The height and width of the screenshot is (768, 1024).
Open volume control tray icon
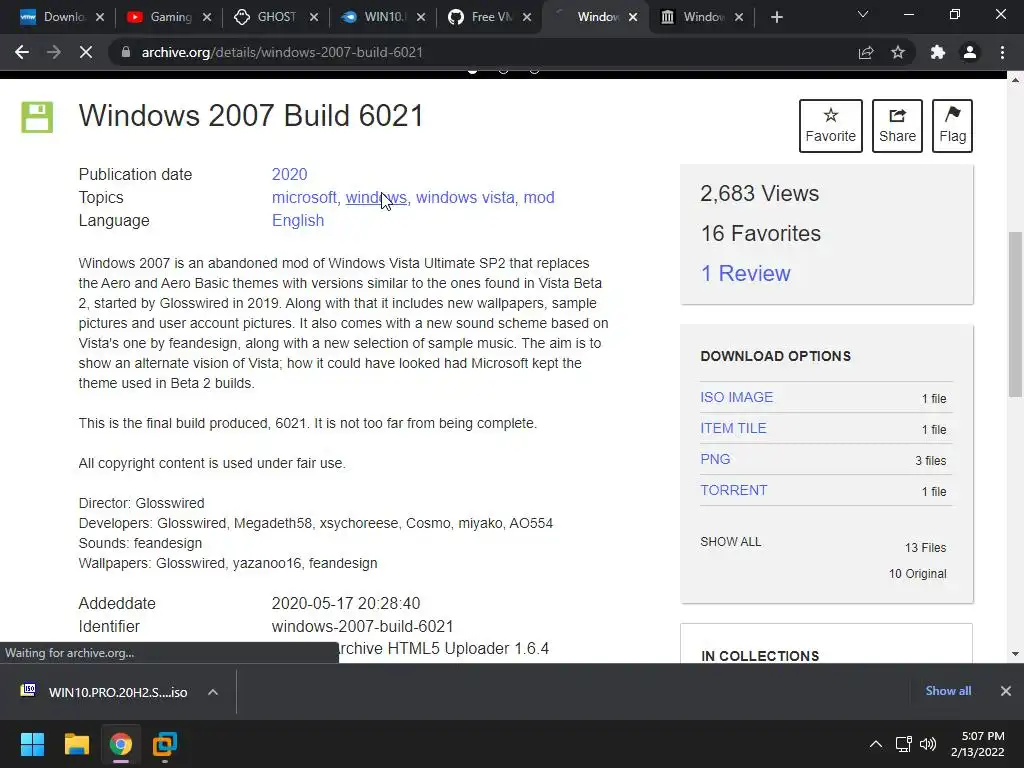click(x=927, y=744)
